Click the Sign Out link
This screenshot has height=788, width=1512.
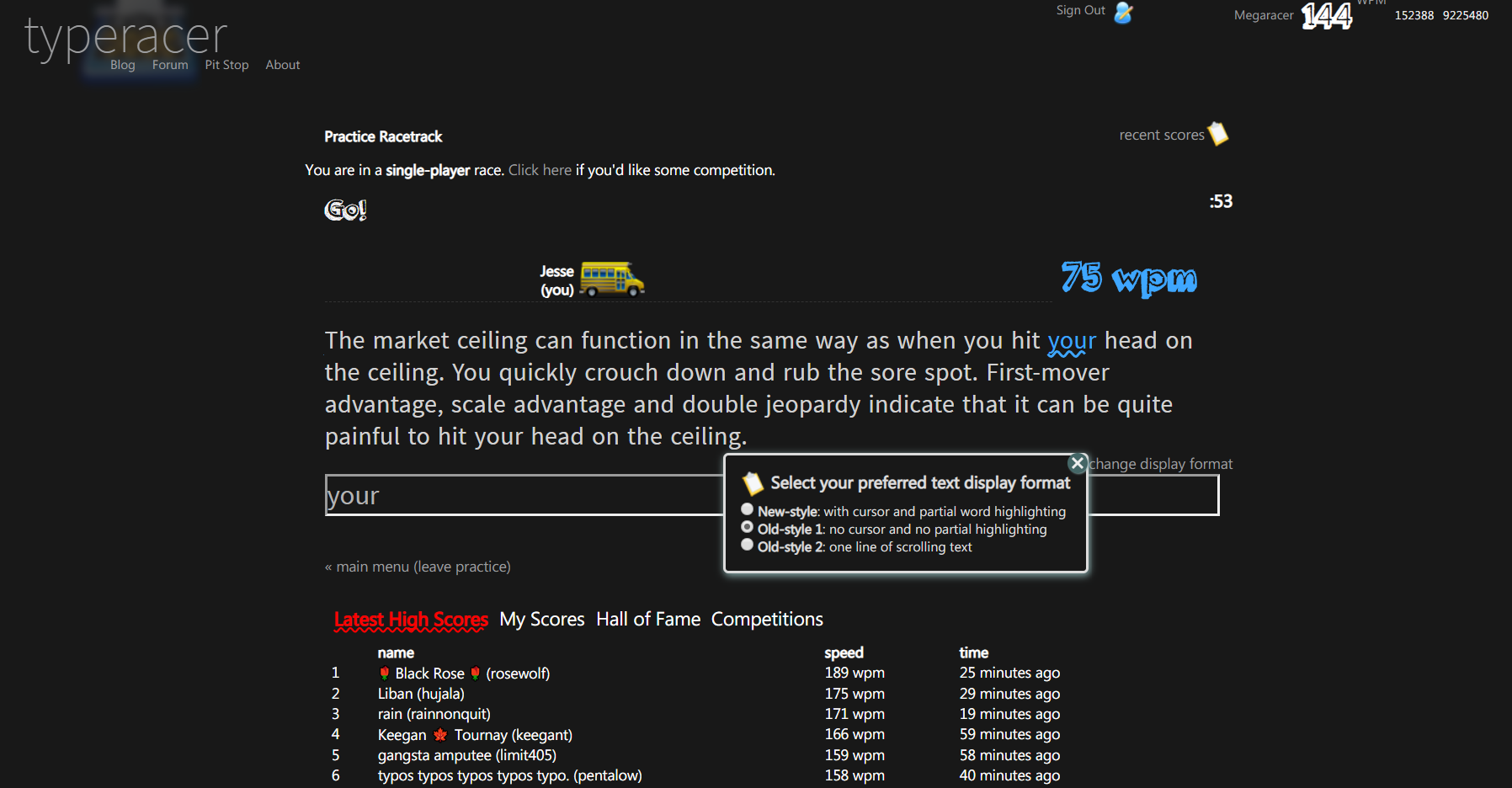pyautogui.click(x=1080, y=10)
